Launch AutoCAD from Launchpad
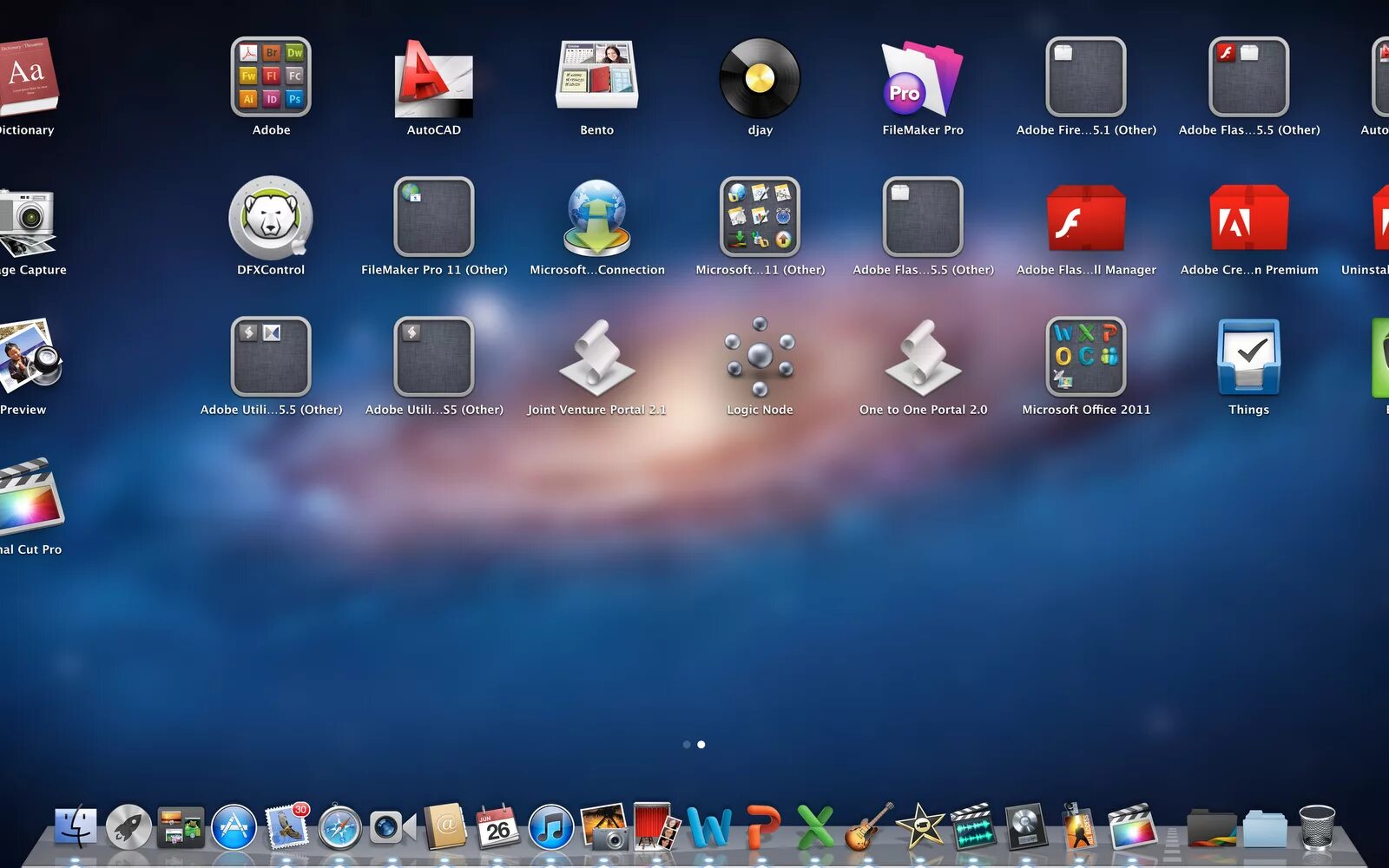The width and height of the screenshot is (1389, 868). coord(434,78)
